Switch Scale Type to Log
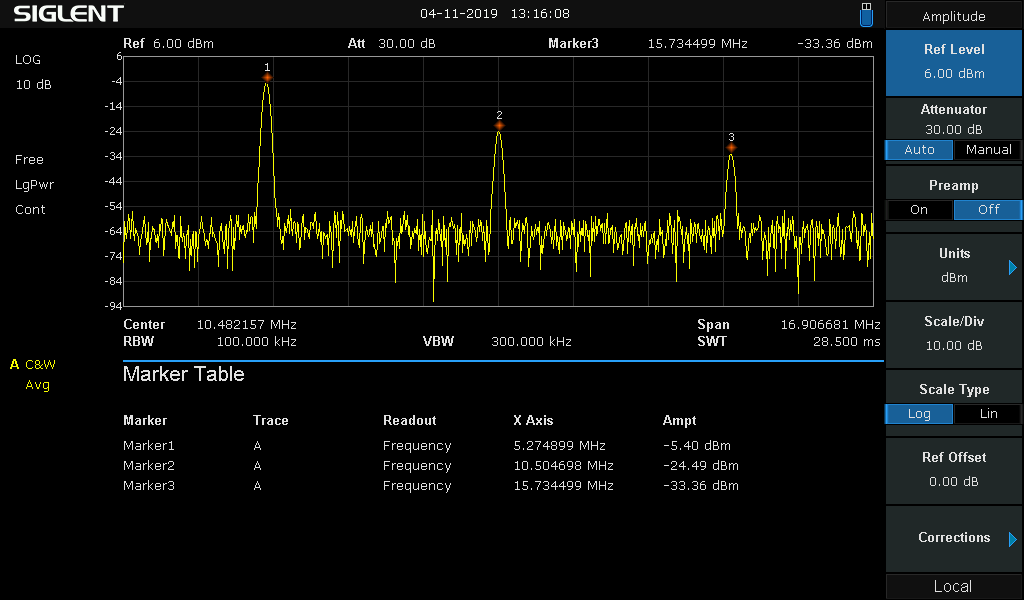1024x600 pixels. [919, 413]
